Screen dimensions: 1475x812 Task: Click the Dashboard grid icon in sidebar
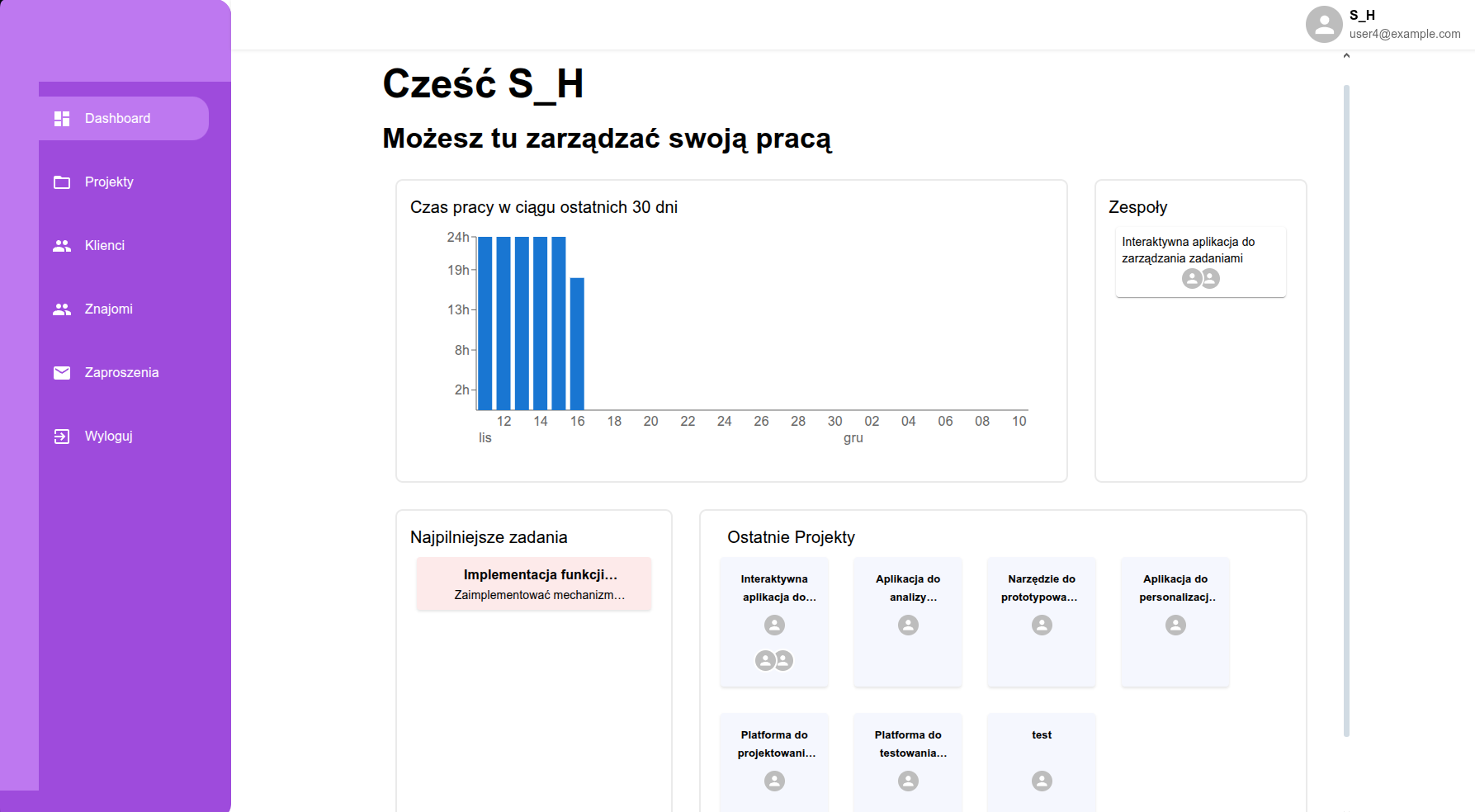click(x=62, y=119)
